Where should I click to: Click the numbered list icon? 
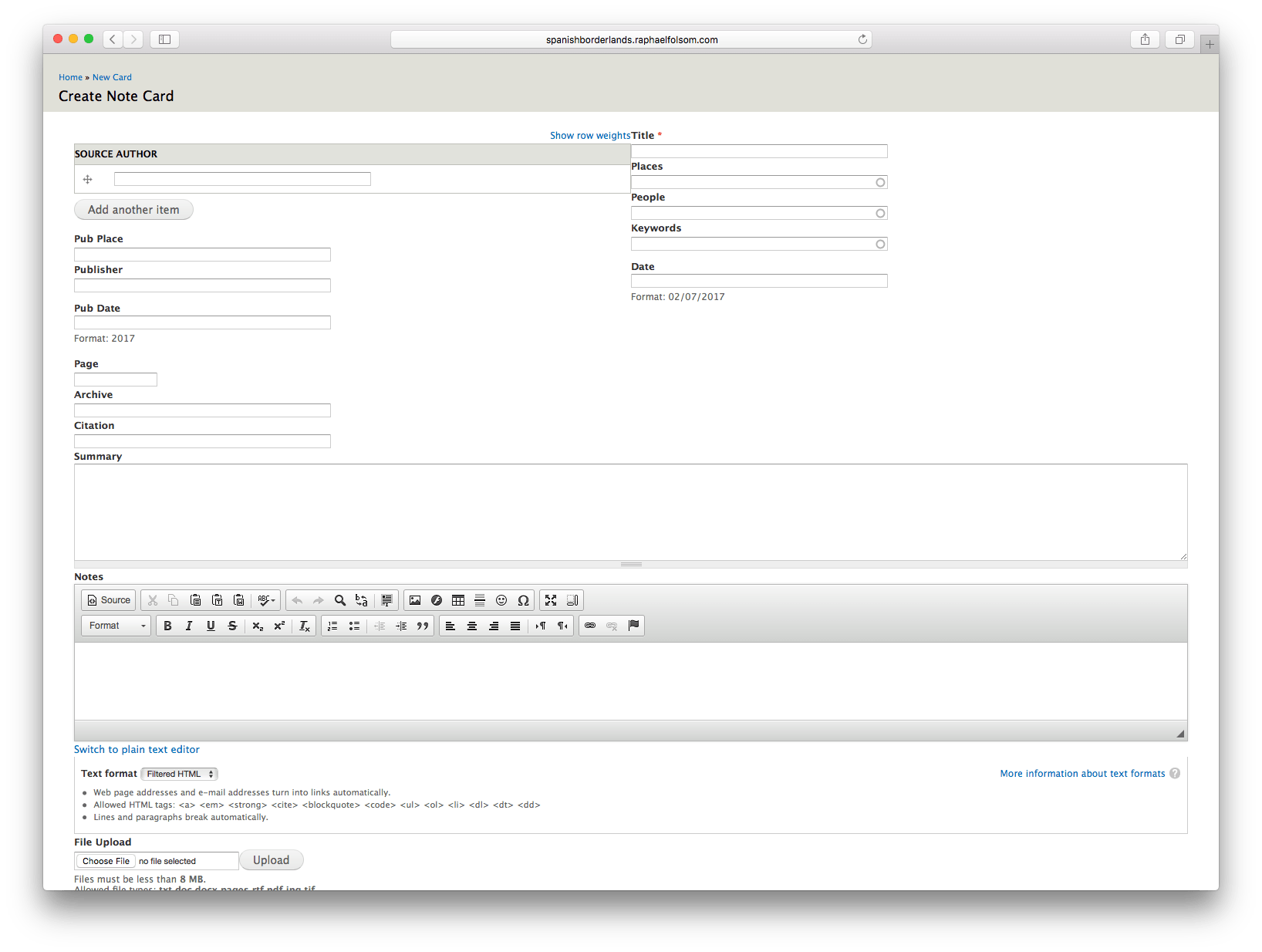click(x=332, y=626)
